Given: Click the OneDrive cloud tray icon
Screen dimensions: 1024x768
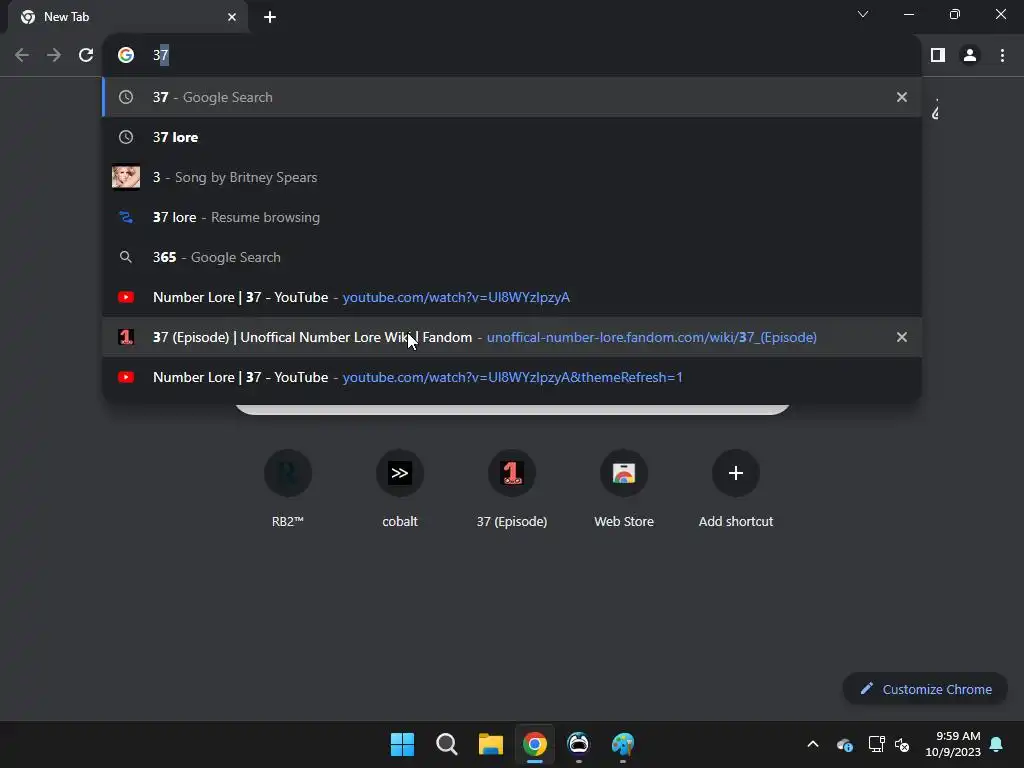Looking at the screenshot, I should pos(844,744).
